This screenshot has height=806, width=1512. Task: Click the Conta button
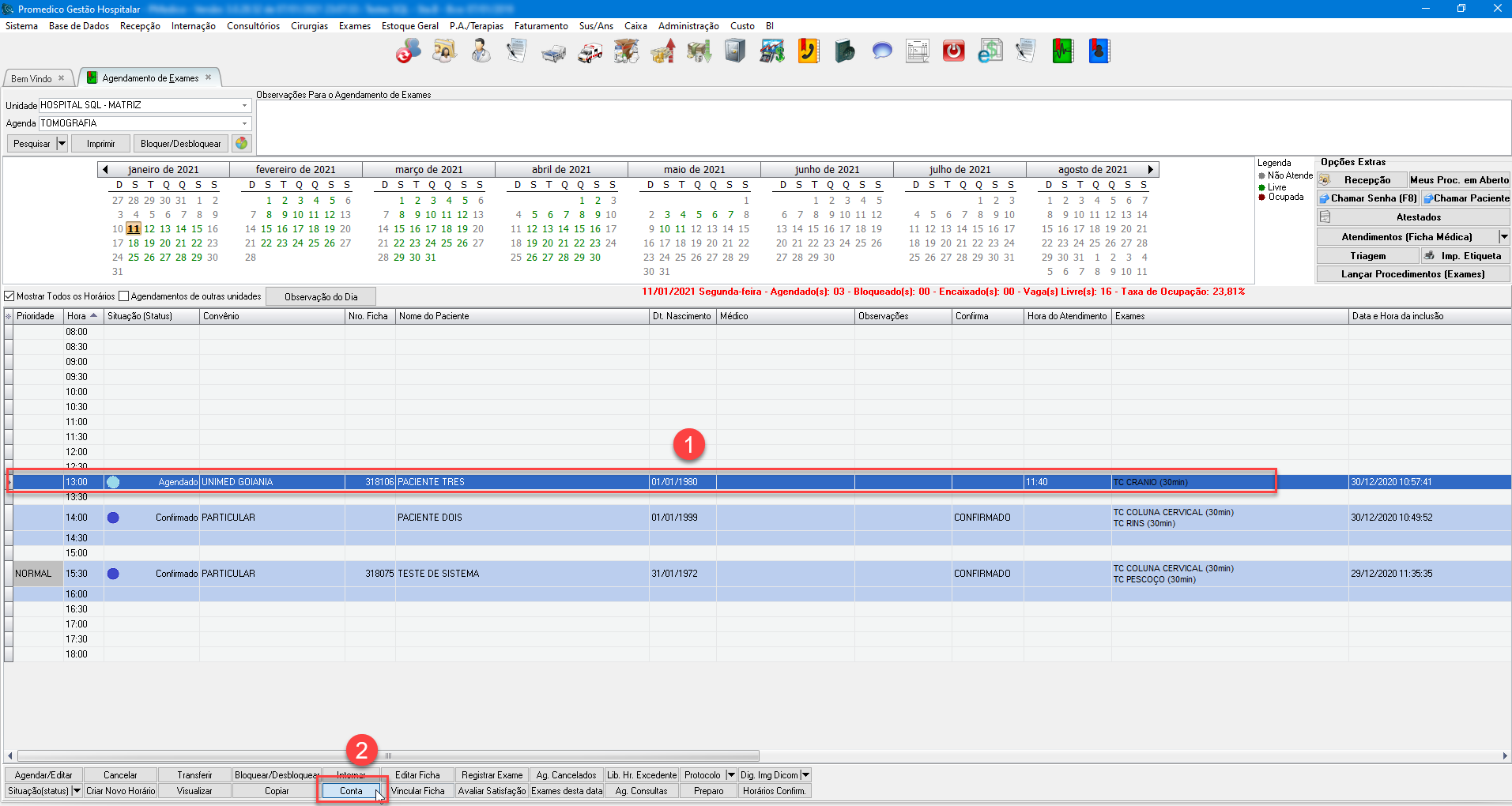pyautogui.click(x=351, y=790)
